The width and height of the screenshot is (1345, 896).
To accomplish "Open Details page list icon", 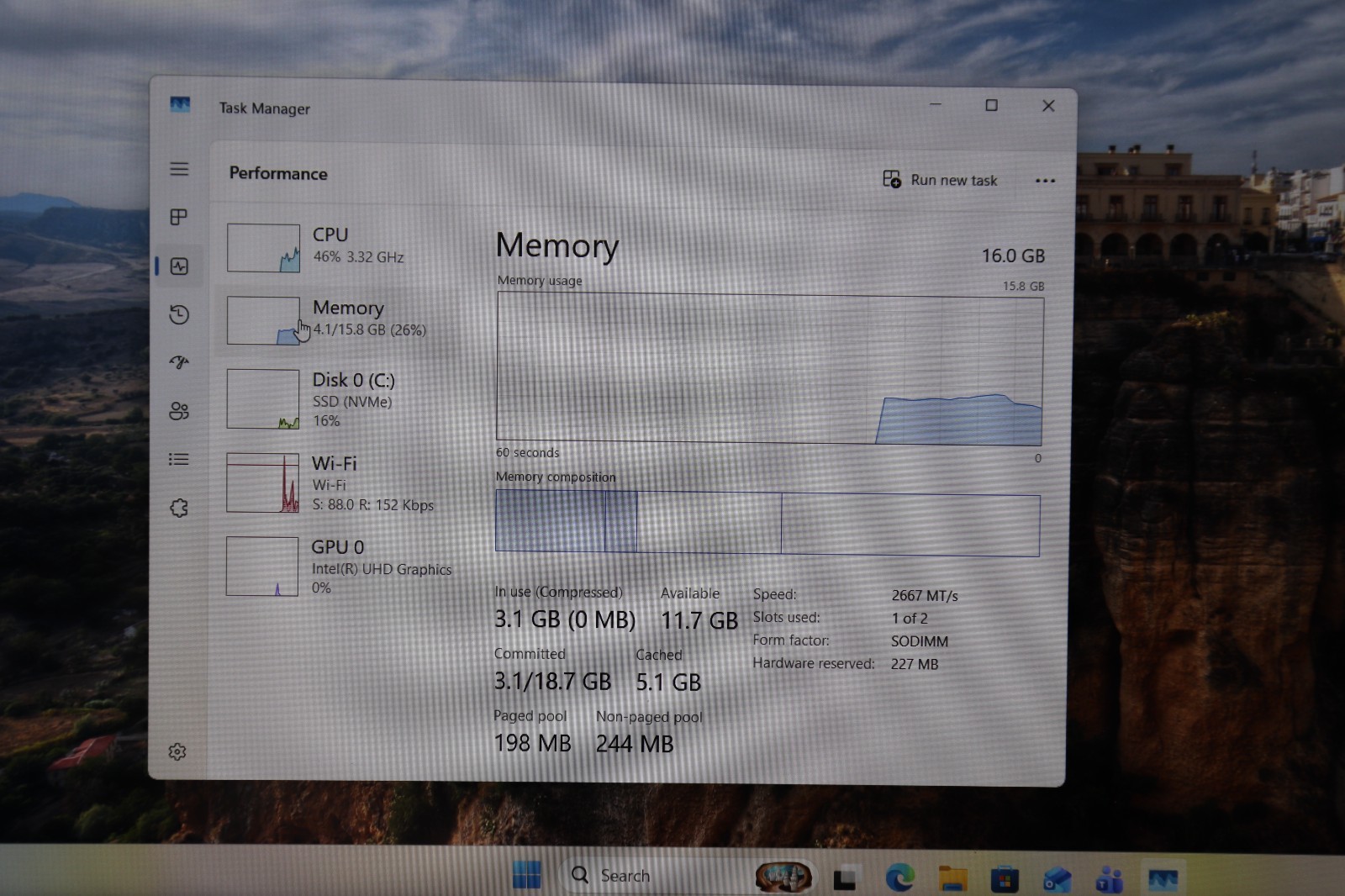I will [179, 459].
